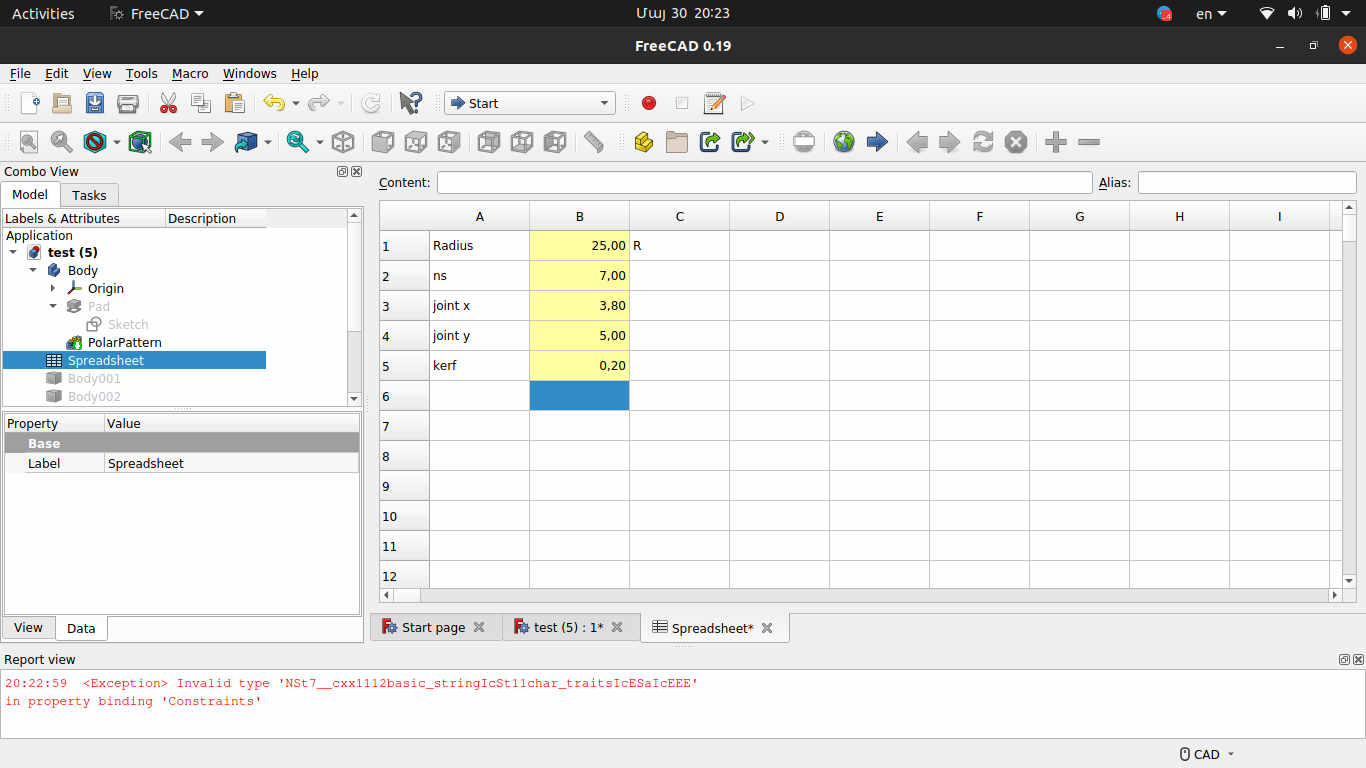Create a new Part with the yellow icon
This screenshot has height=768, width=1366.
(644, 142)
